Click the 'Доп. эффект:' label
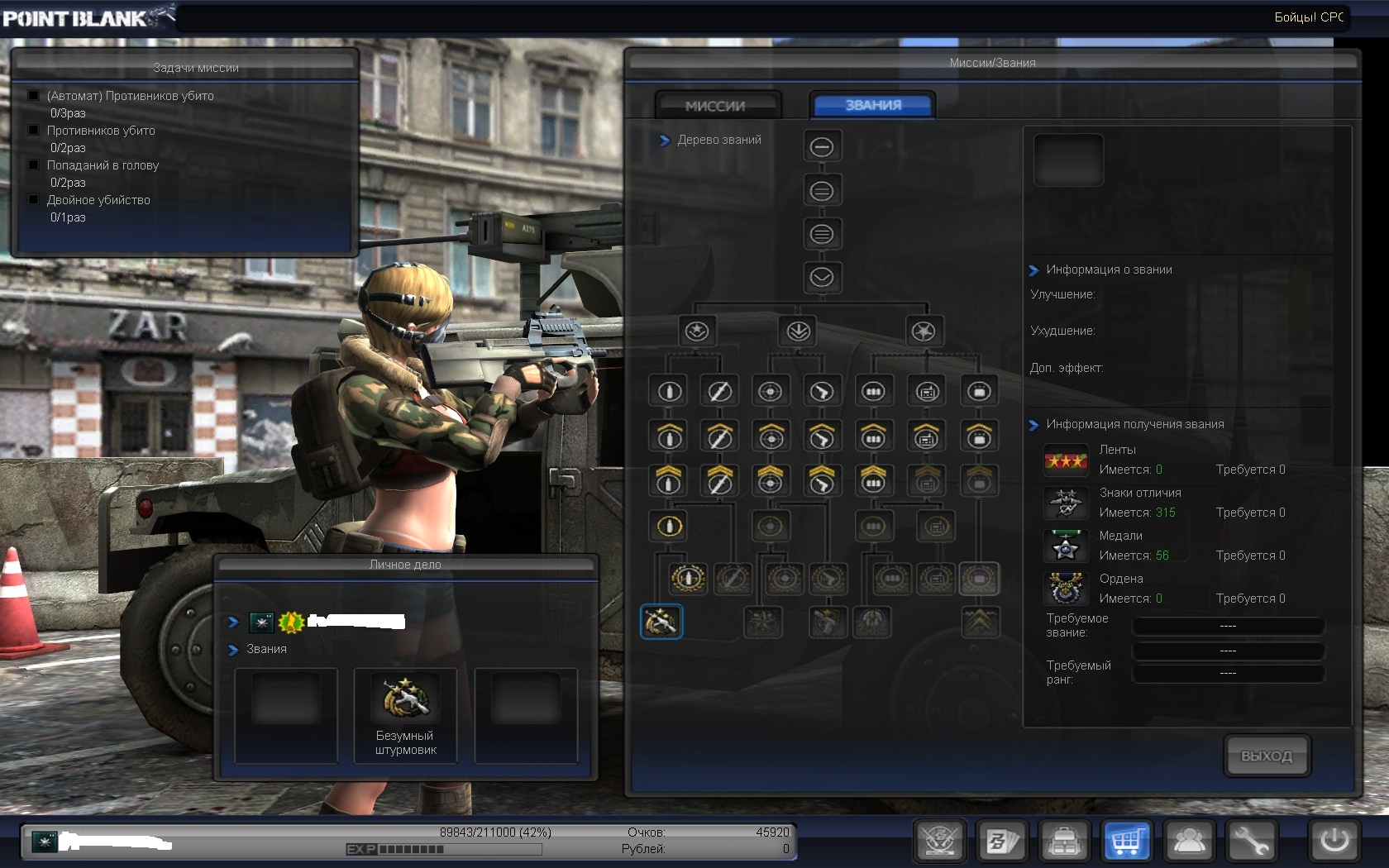 pos(1067,368)
